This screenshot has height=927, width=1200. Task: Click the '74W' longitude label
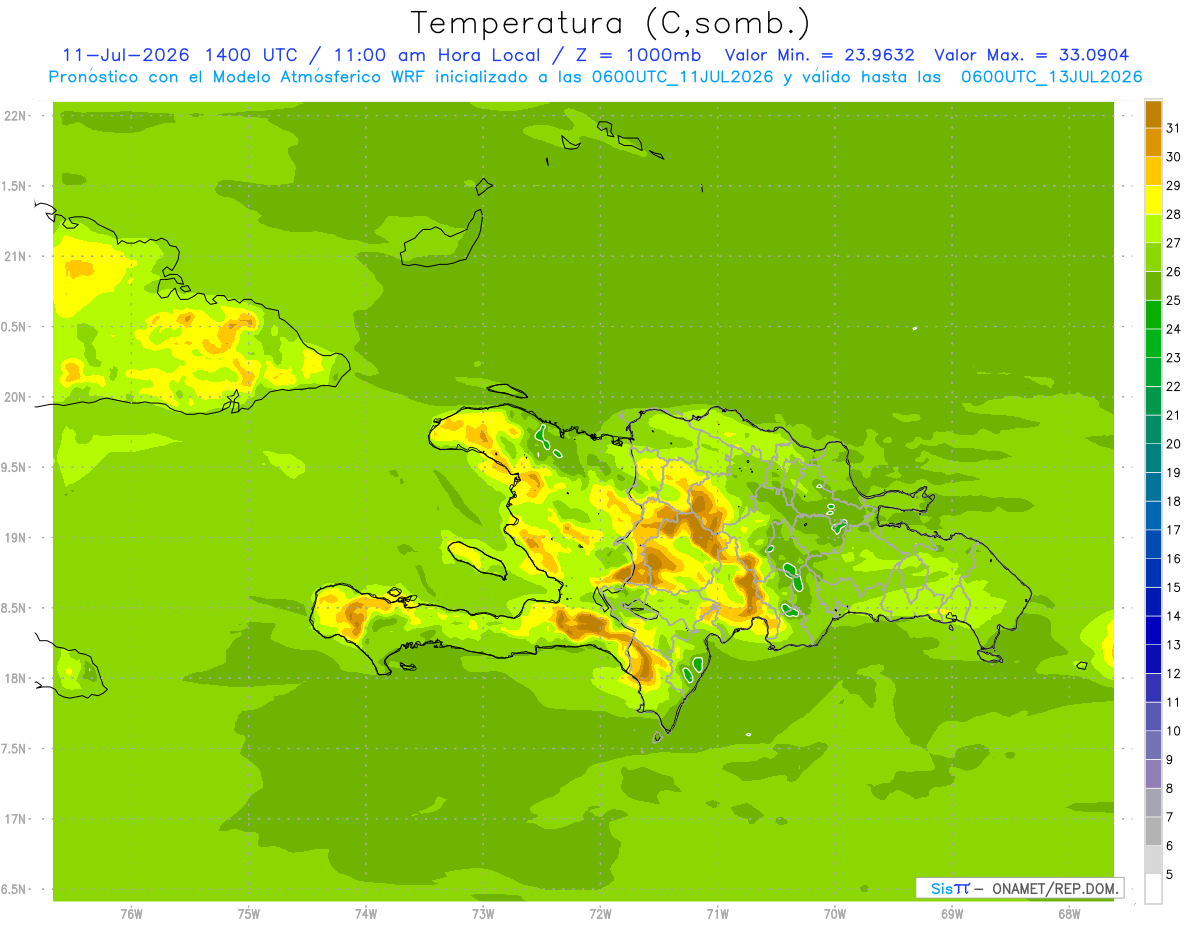tap(366, 914)
